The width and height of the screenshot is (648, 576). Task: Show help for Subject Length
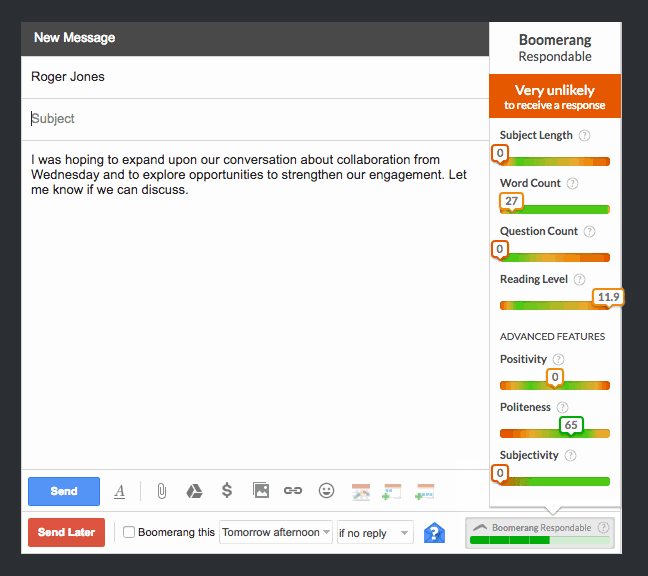584,136
